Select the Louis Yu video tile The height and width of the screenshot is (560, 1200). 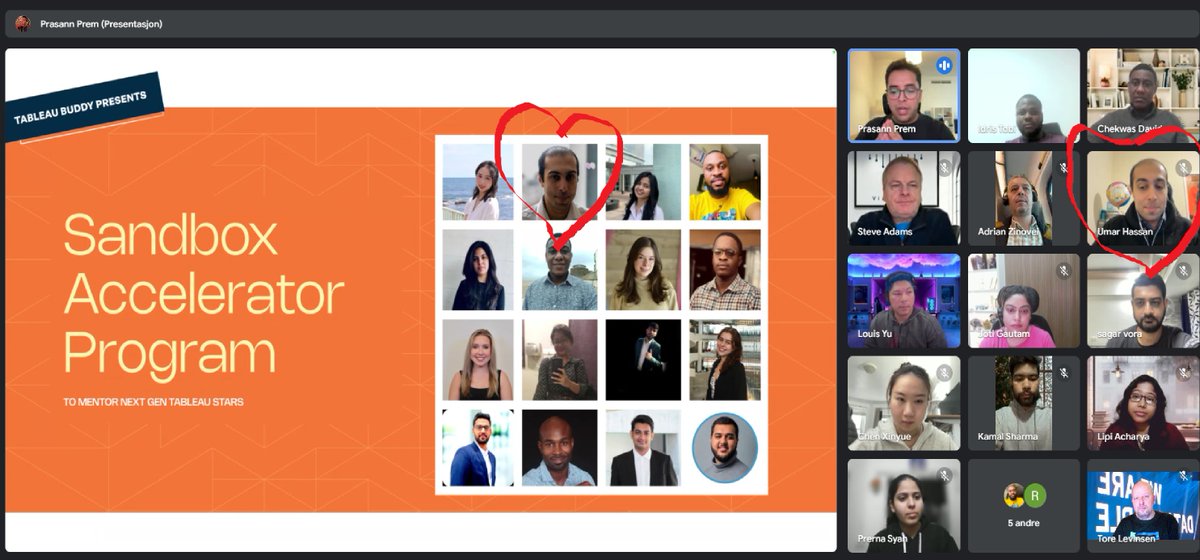pyautogui.click(x=904, y=300)
